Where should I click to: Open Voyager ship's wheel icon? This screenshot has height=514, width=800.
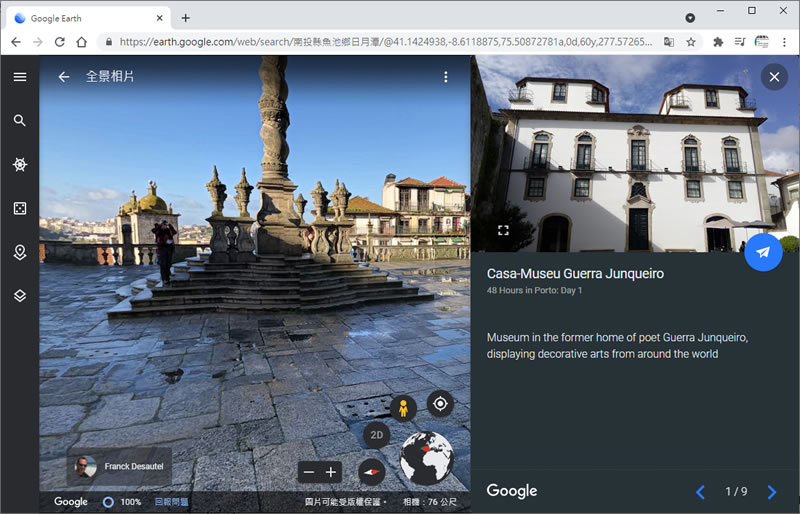point(20,164)
